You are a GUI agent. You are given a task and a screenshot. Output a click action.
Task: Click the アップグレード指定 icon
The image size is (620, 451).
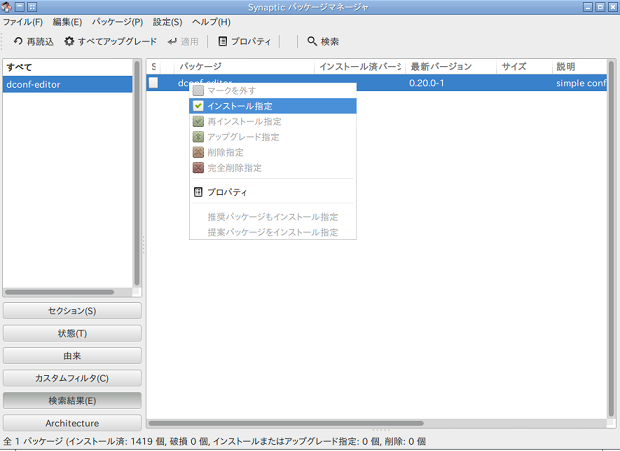click(198, 137)
